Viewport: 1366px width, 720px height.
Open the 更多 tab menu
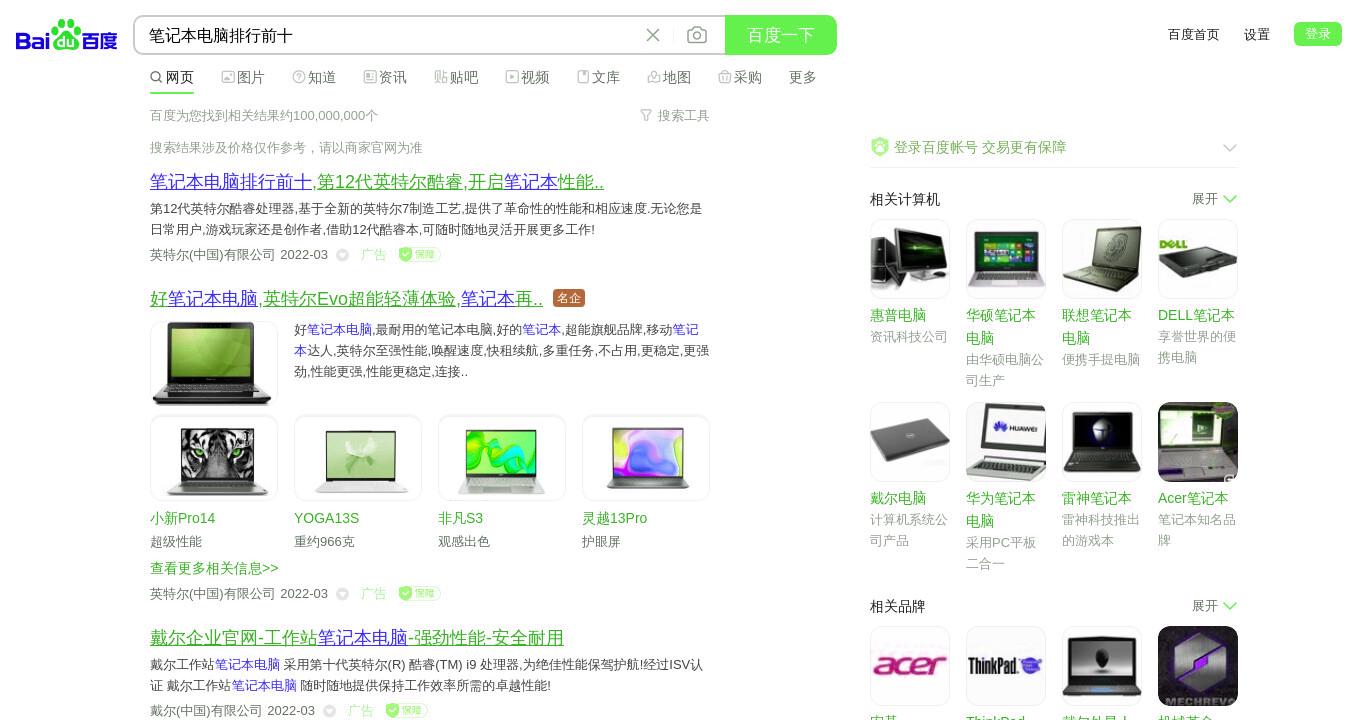803,77
